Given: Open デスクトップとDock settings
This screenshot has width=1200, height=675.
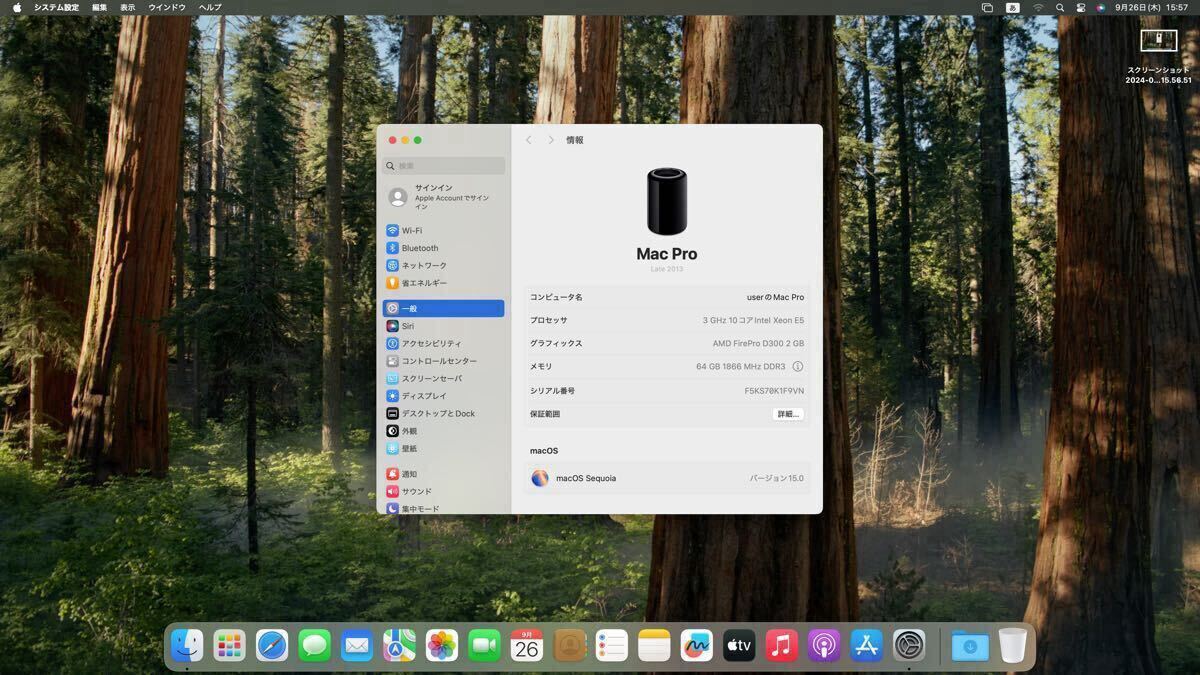Looking at the screenshot, I should [x=443, y=413].
